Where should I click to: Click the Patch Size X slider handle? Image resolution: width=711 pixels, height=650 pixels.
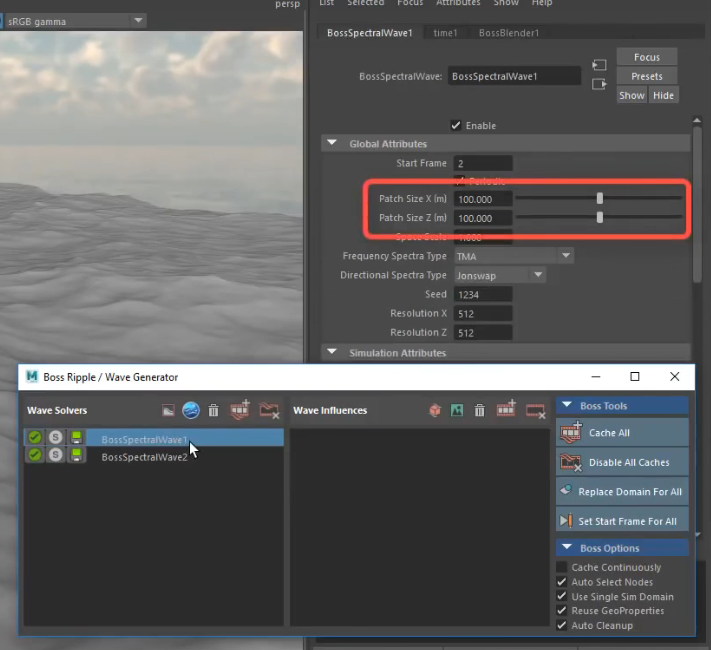(599, 198)
